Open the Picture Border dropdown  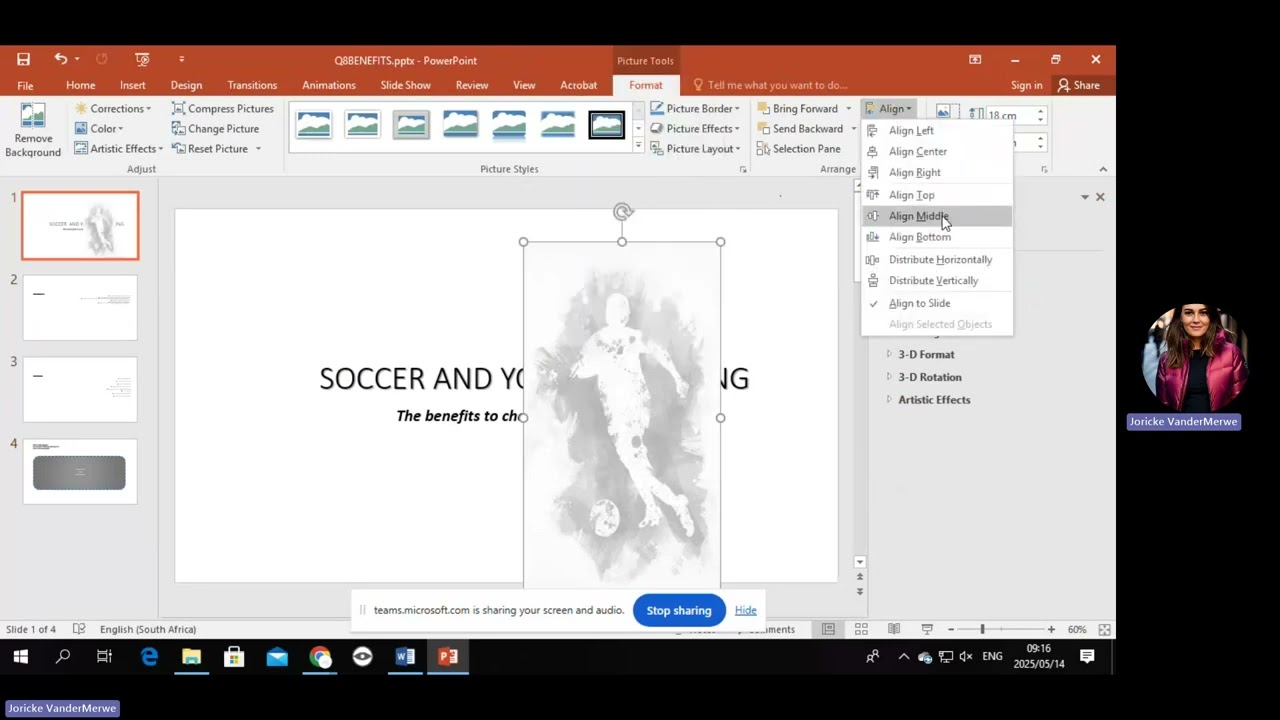(695, 108)
